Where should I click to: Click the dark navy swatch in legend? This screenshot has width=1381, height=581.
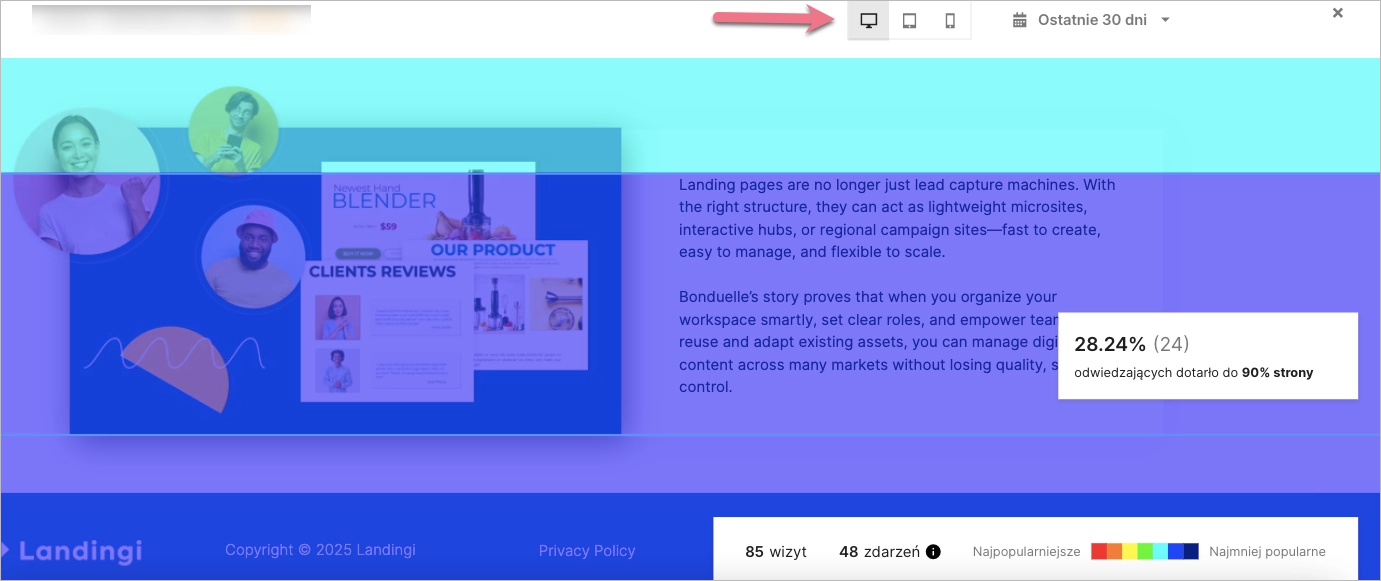1191,551
